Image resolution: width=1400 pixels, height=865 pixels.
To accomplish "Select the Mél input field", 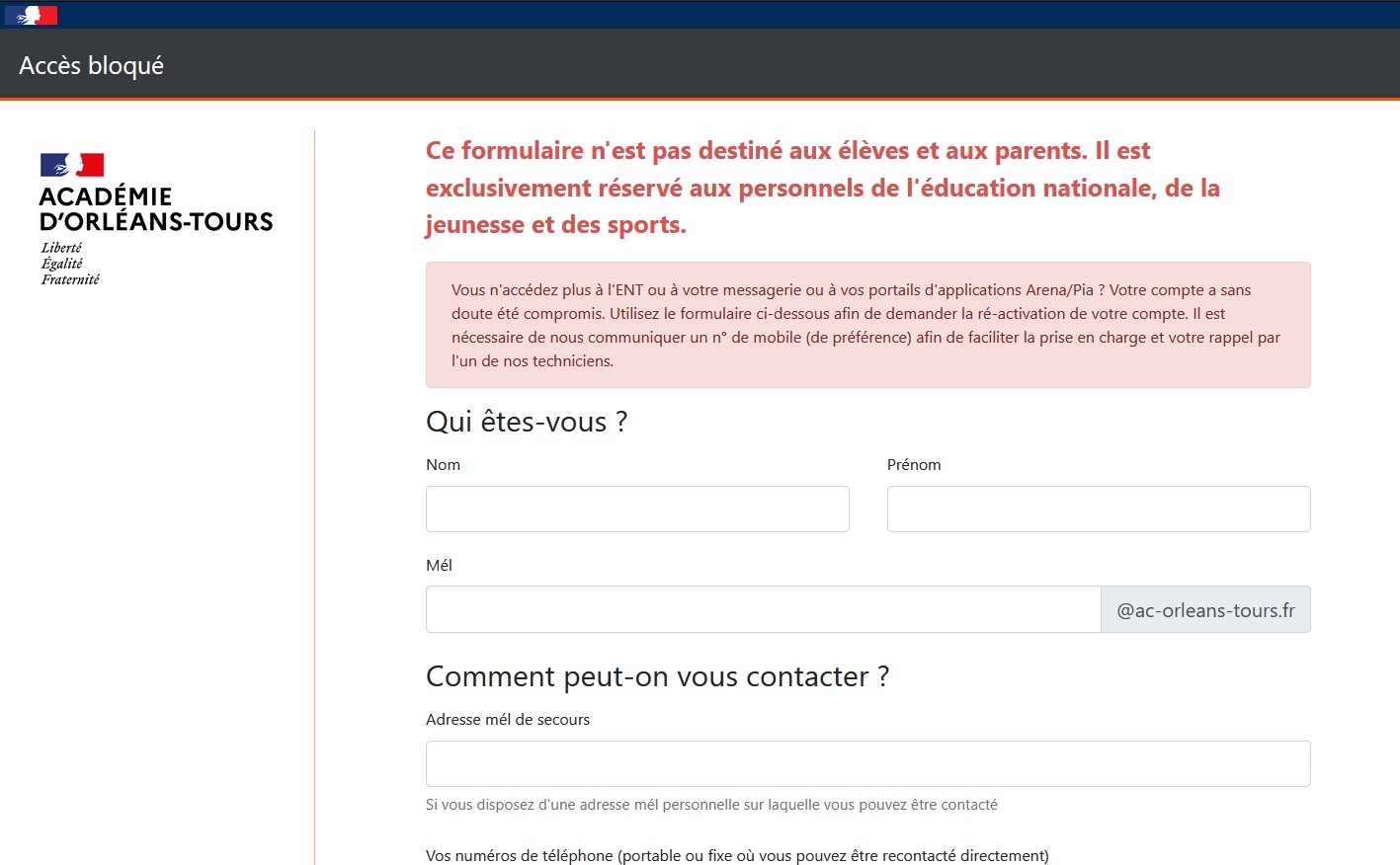I will coord(761,608).
